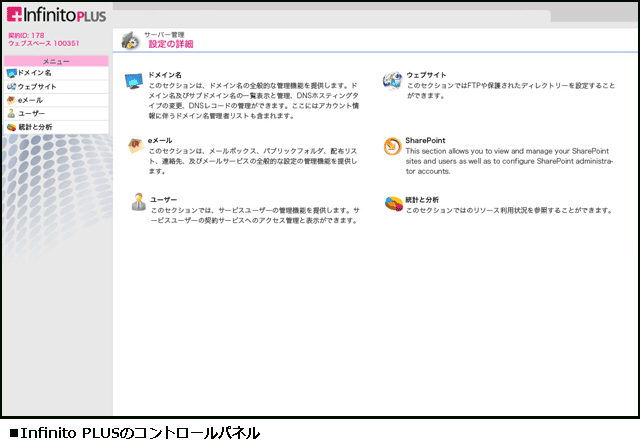Open the ウェブサイト section heading link
Image resolution: width=640 pixels, height=448 pixels.
point(426,75)
